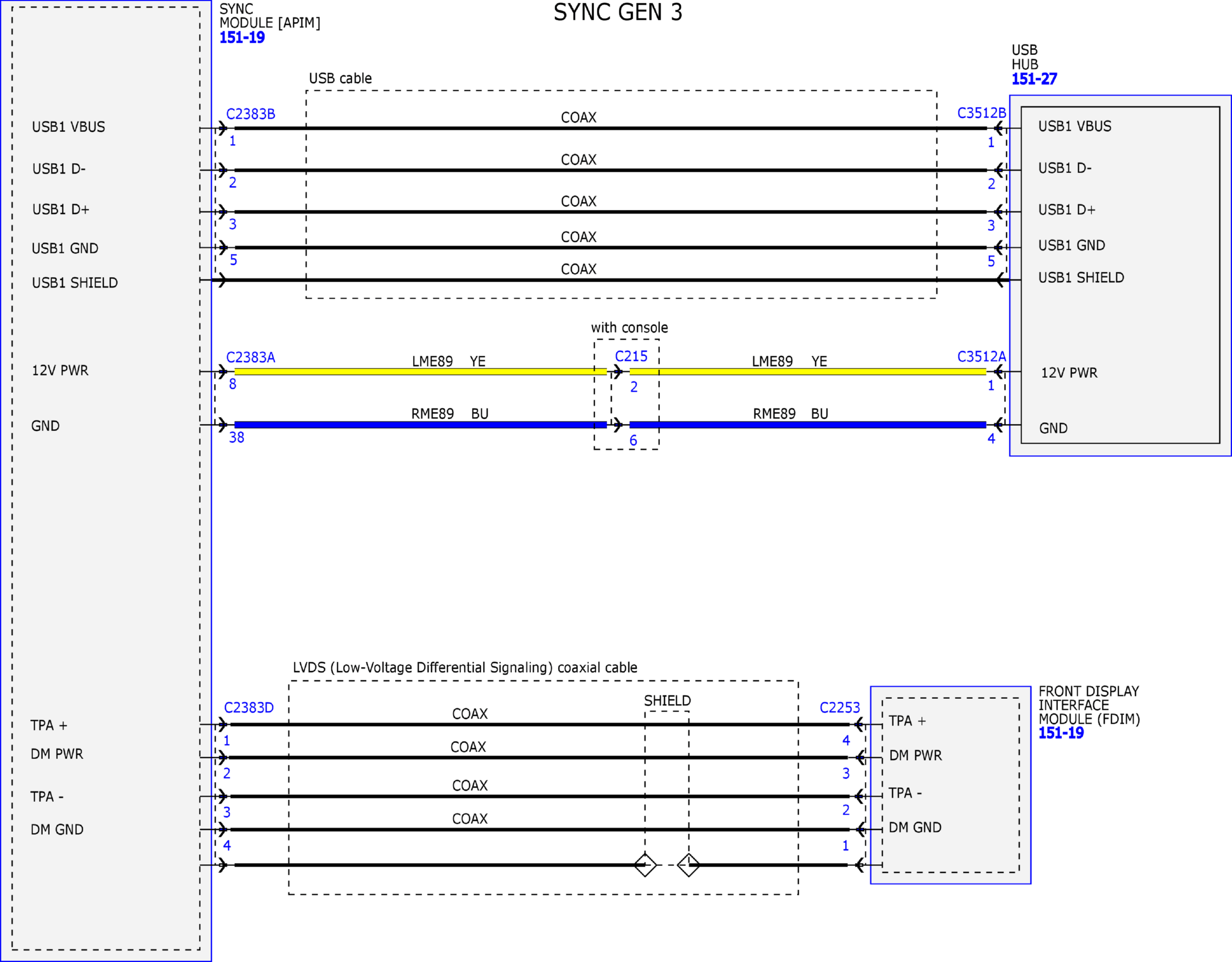Click the FRONT DISPLAY INTERFACE MODULE (FDIM) label
Image resolution: width=1232 pixels, height=962 pixels.
click(x=1089, y=705)
